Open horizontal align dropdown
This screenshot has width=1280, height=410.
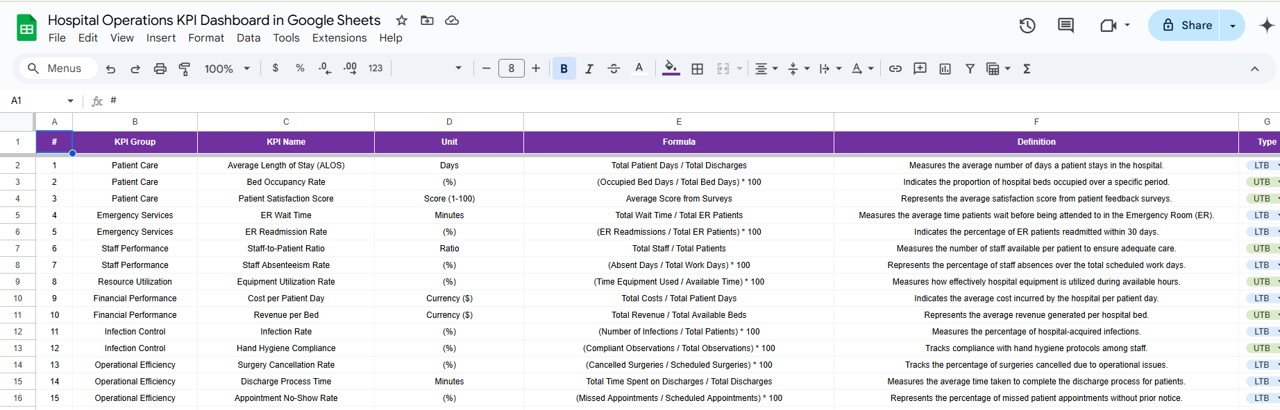766,69
